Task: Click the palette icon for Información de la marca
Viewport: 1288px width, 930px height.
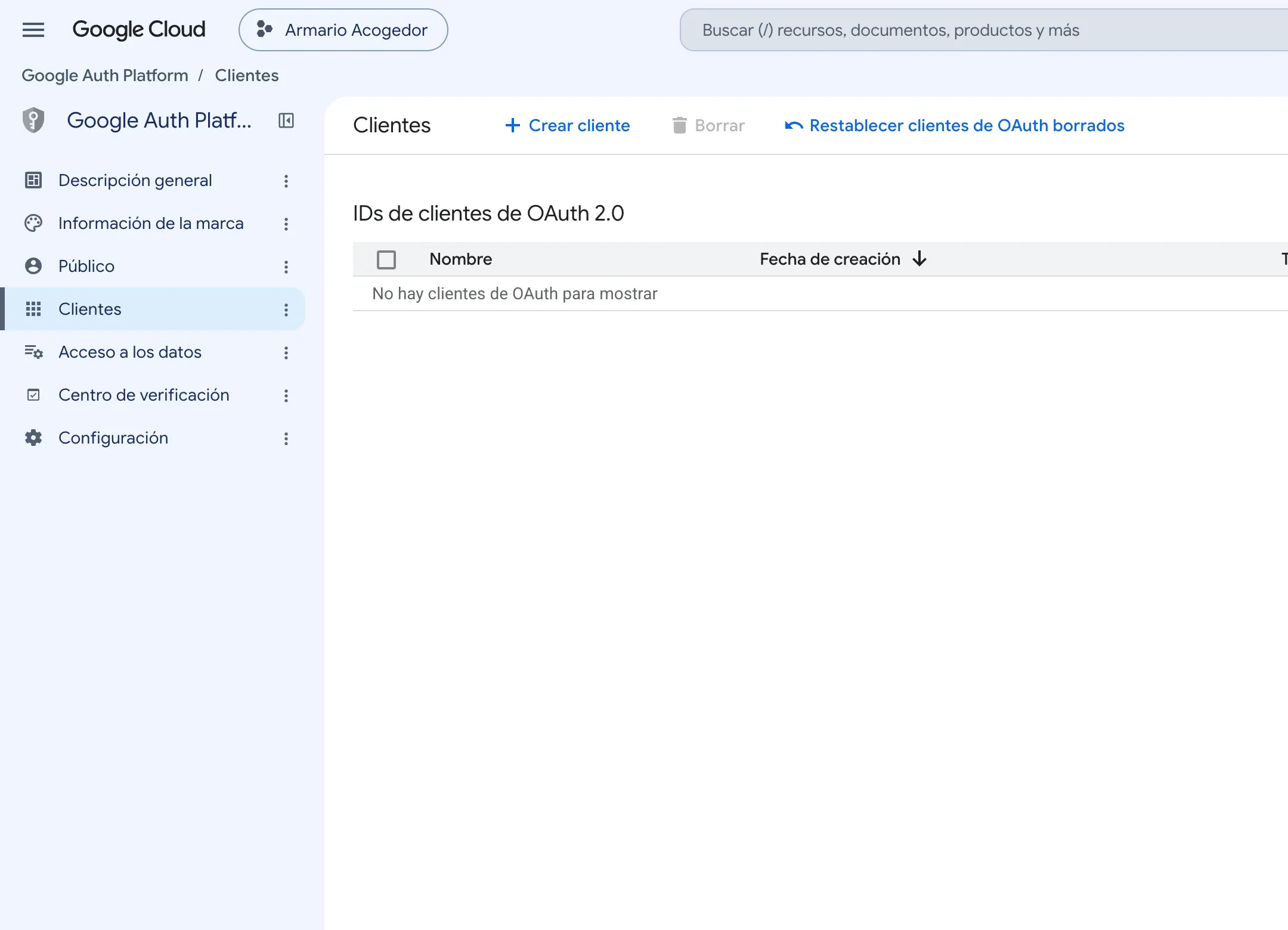Action: (33, 223)
